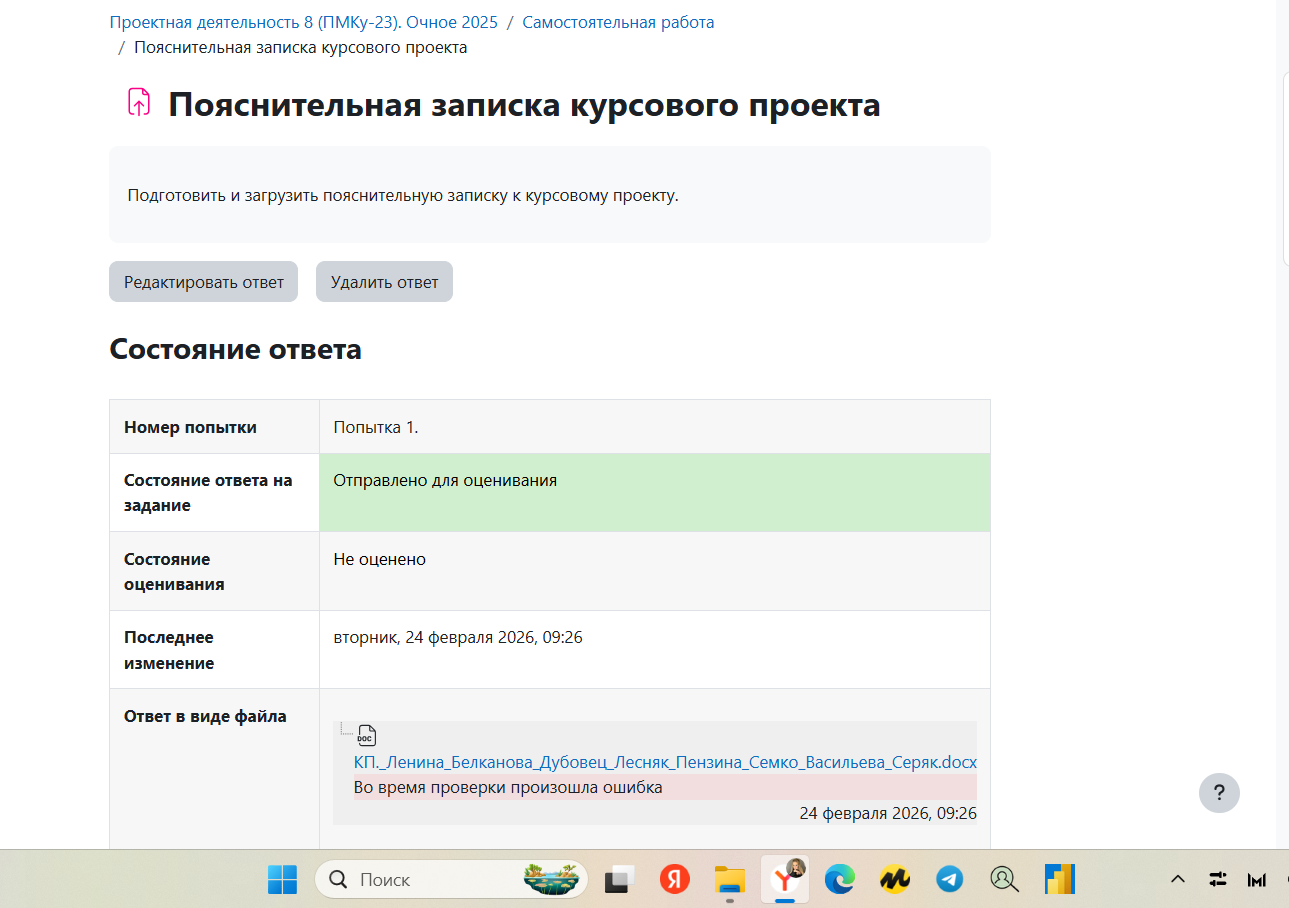
Task: Switch to the active Yandex Browser window
Action: pyautogui.click(x=785, y=877)
